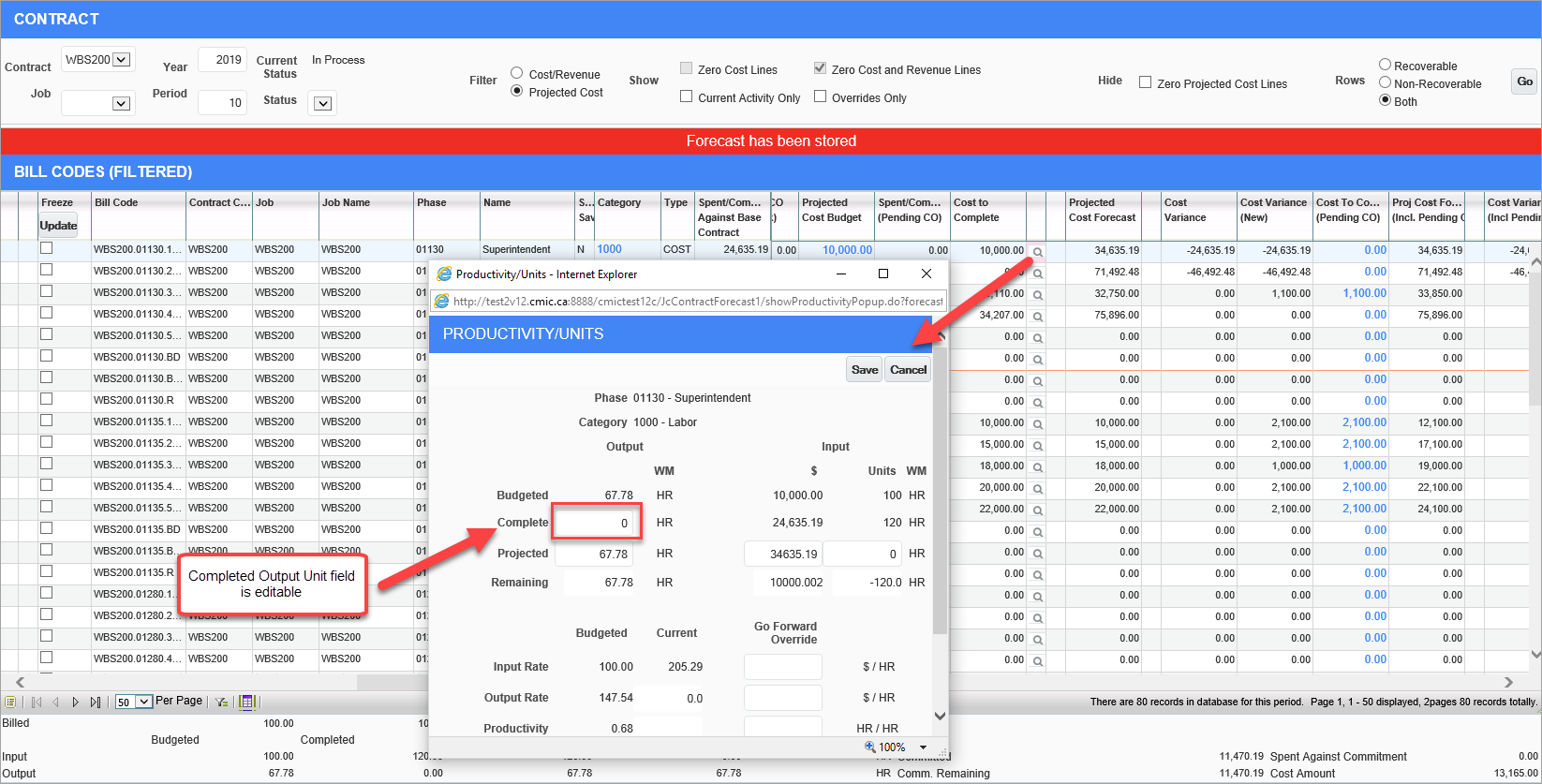Image resolution: width=1542 pixels, height=784 pixels.
Task: Open magnifier icon in the 18,000.00 forecast row
Action: pyautogui.click(x=1037, y=466)
